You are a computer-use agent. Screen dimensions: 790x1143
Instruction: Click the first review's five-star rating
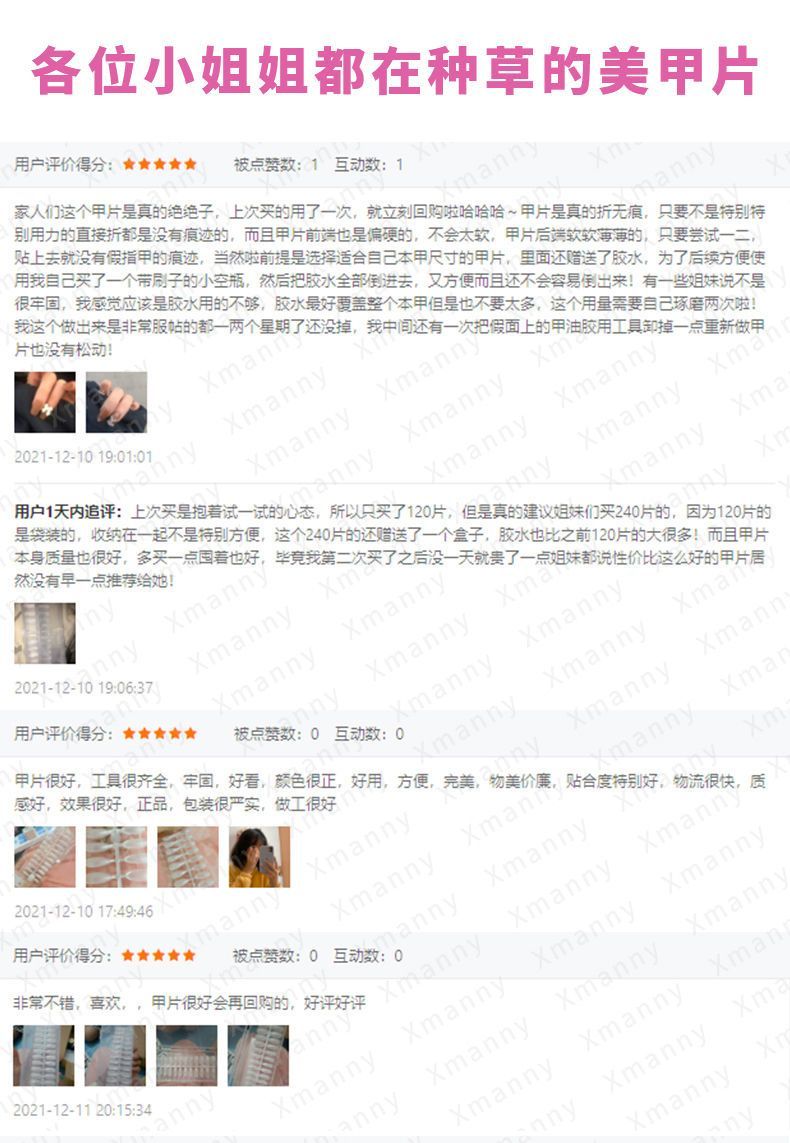tap(160, 164)
